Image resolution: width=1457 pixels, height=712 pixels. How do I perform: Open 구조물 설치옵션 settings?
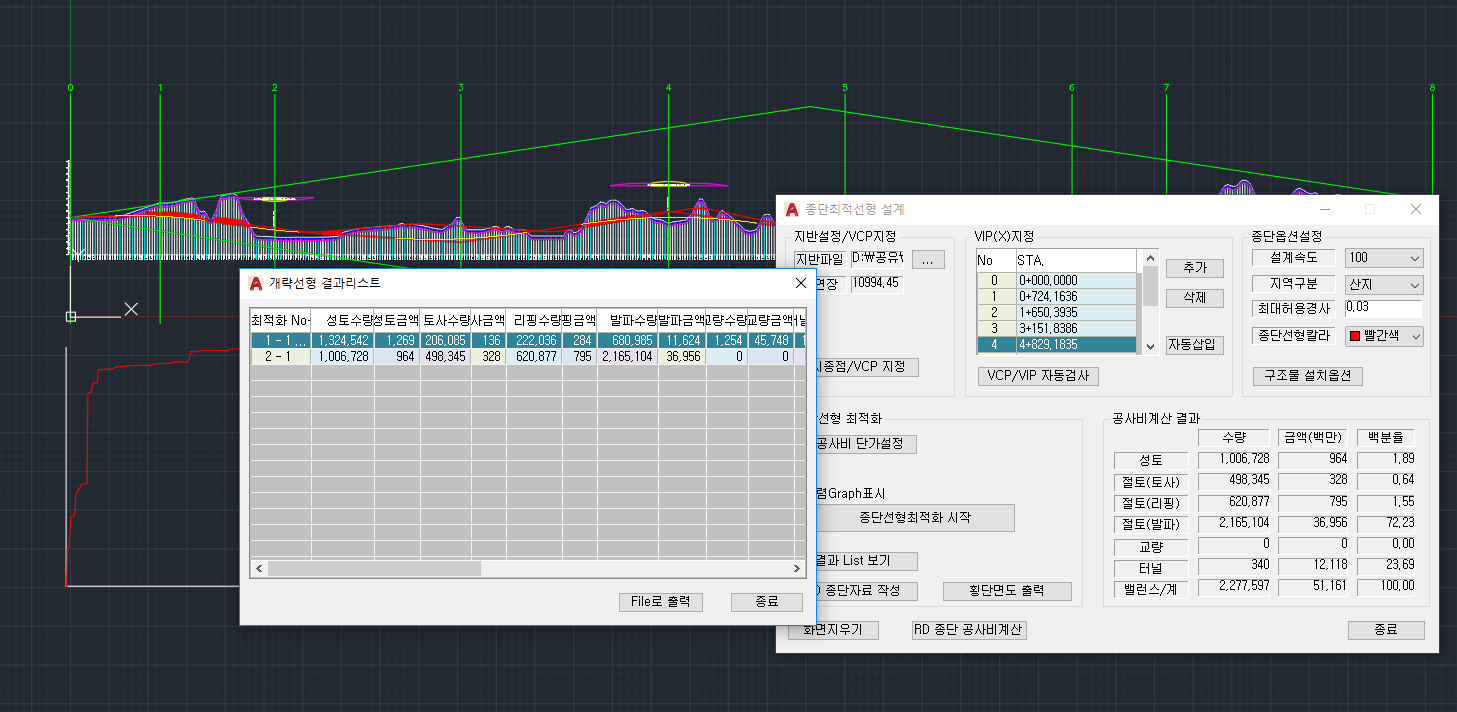tap(1307, 376)
